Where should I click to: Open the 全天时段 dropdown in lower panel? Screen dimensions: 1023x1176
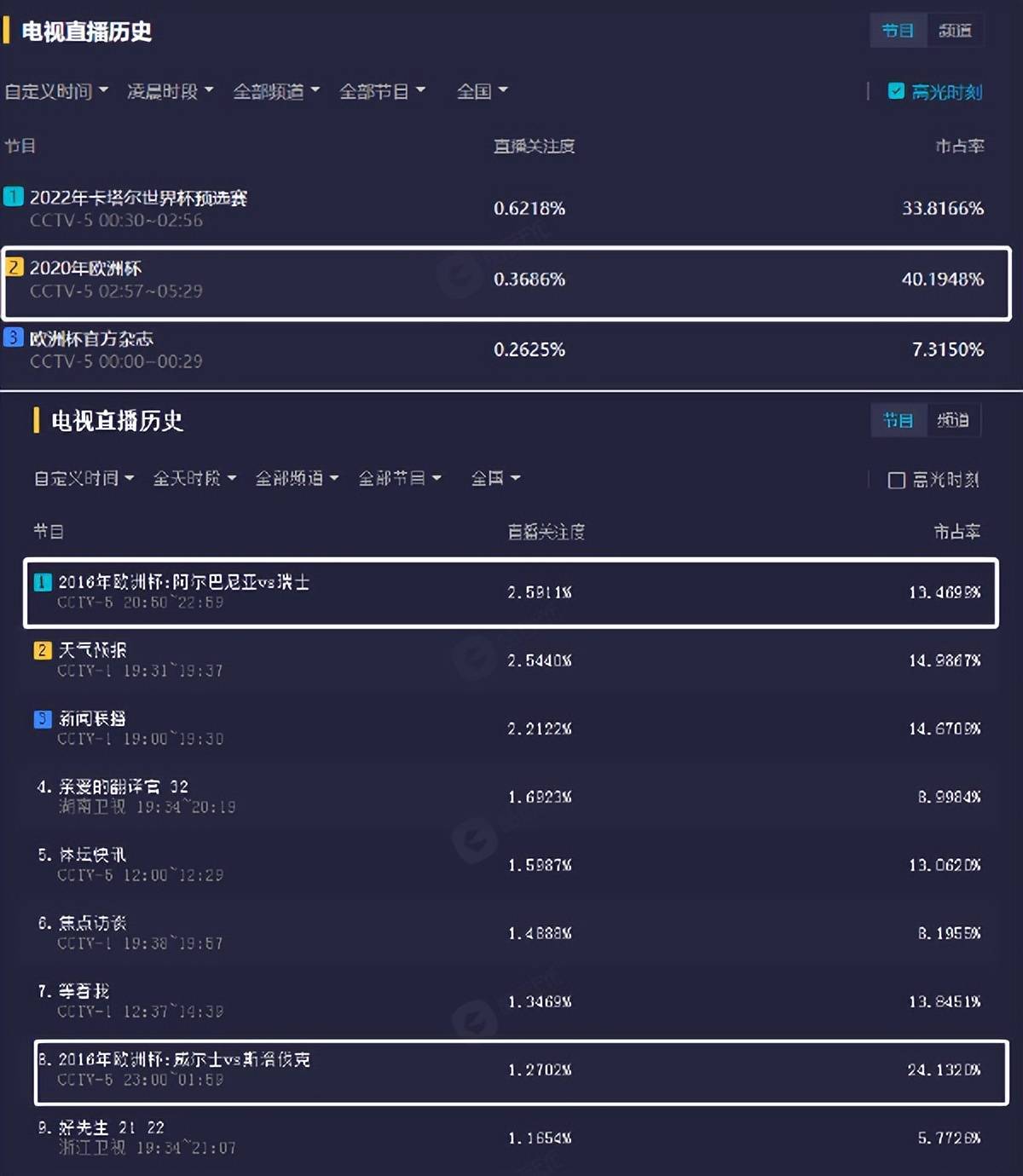coord(194,478)
